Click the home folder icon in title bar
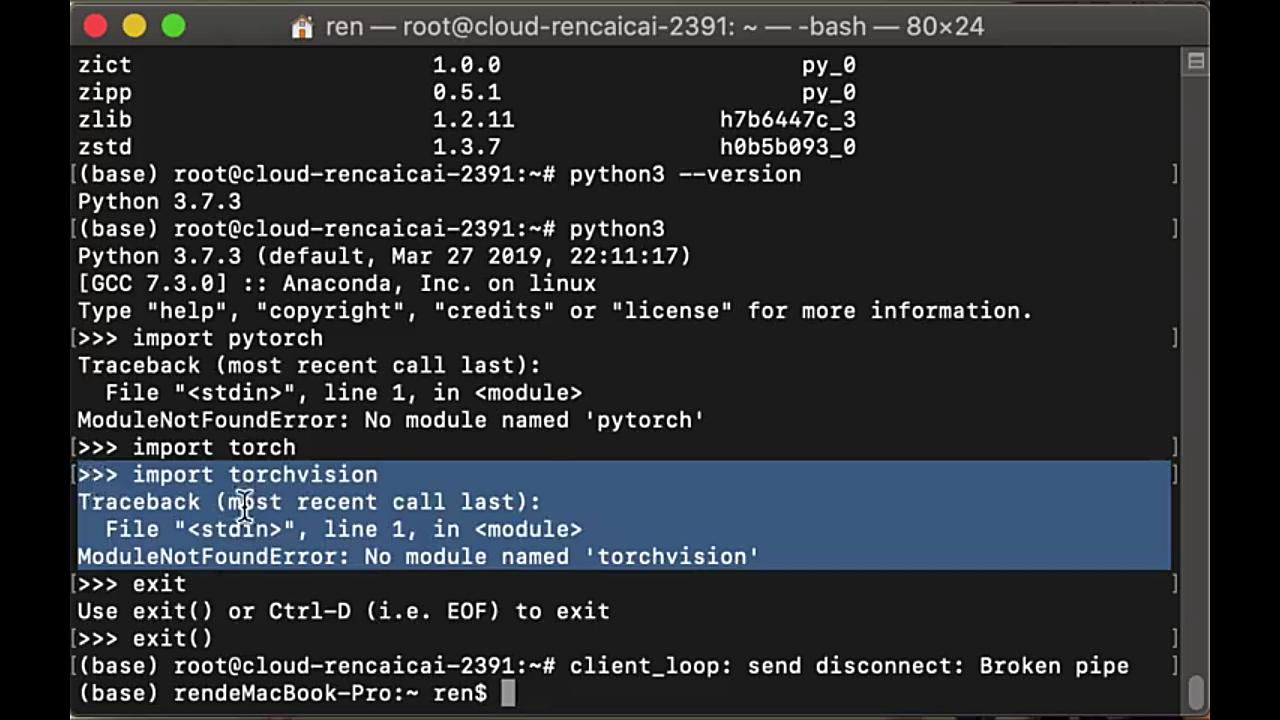This screenshot has height=720, width=1280. [302, 27]
